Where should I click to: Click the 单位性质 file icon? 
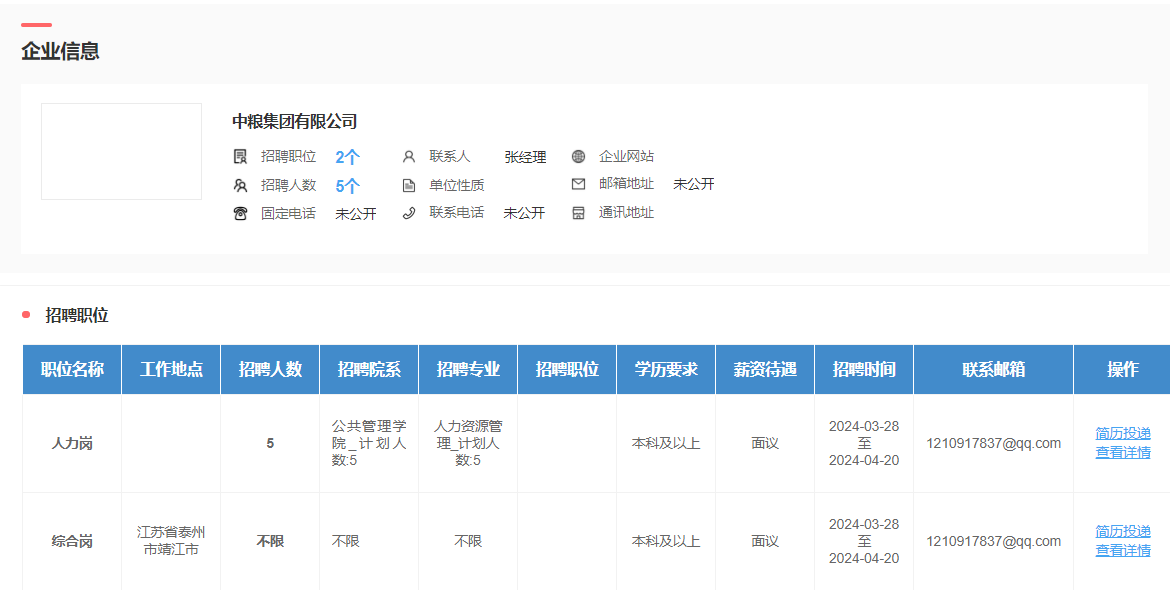coord(408,185)
